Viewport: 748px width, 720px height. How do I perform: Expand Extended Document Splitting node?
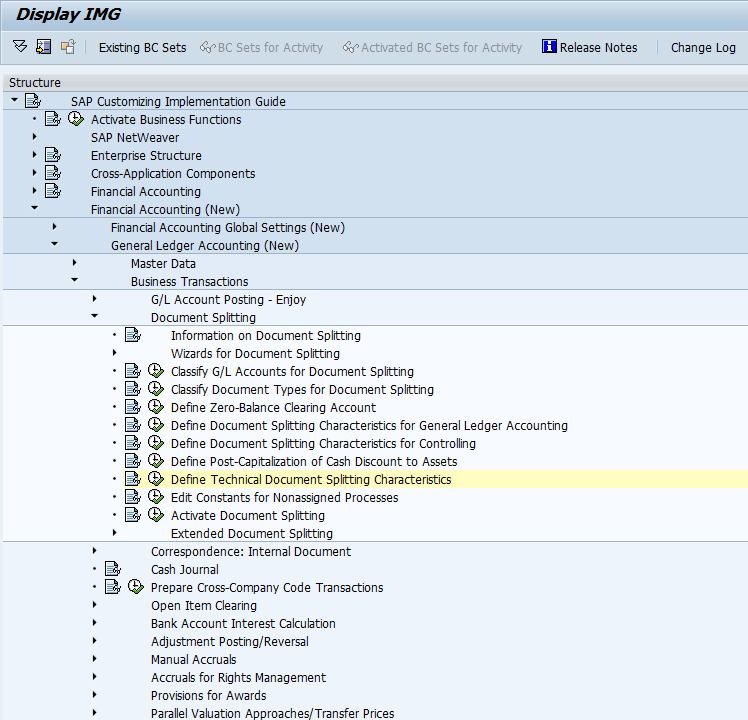[114, 533]
